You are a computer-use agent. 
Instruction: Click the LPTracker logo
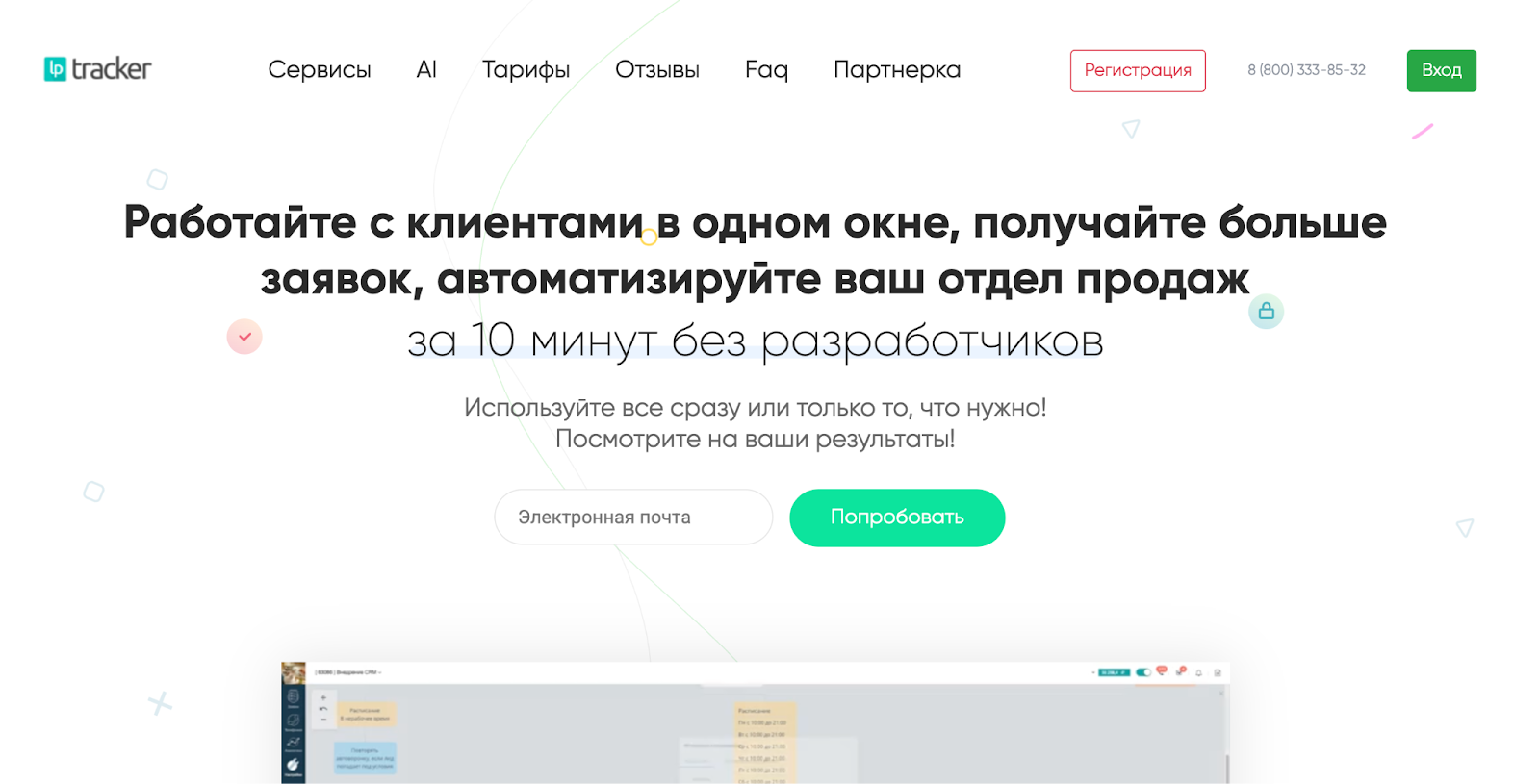pos(98,69)
